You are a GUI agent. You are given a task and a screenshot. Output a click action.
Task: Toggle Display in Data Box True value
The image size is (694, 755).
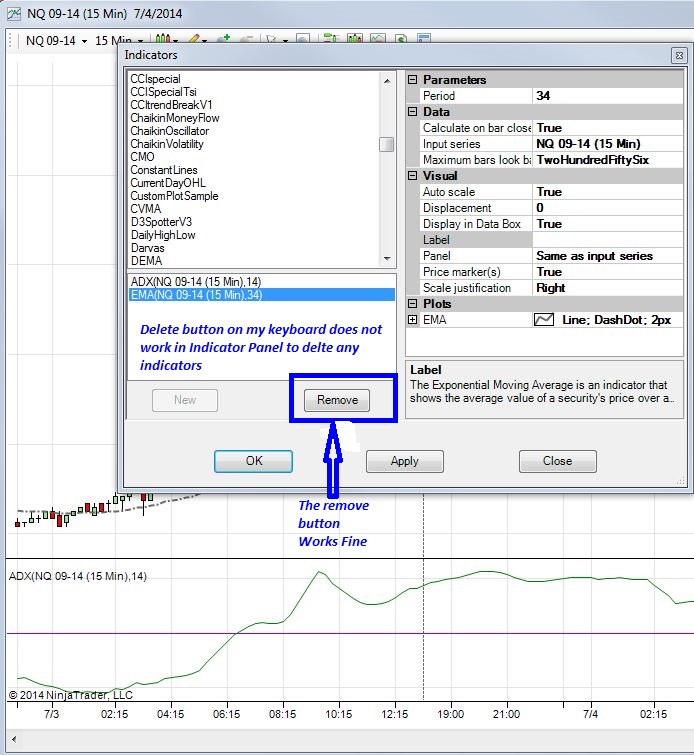click(x=608, y=224)
